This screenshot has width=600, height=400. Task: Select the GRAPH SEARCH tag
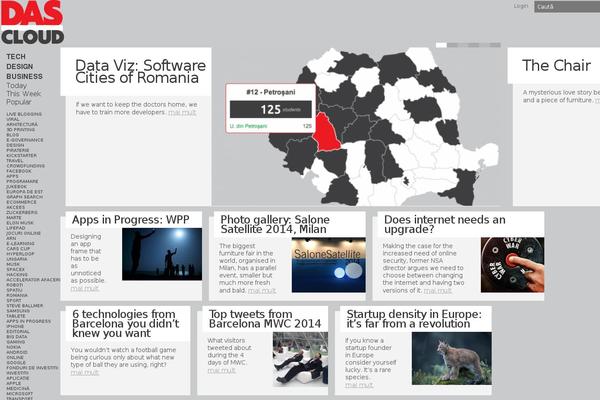point(25,197)
